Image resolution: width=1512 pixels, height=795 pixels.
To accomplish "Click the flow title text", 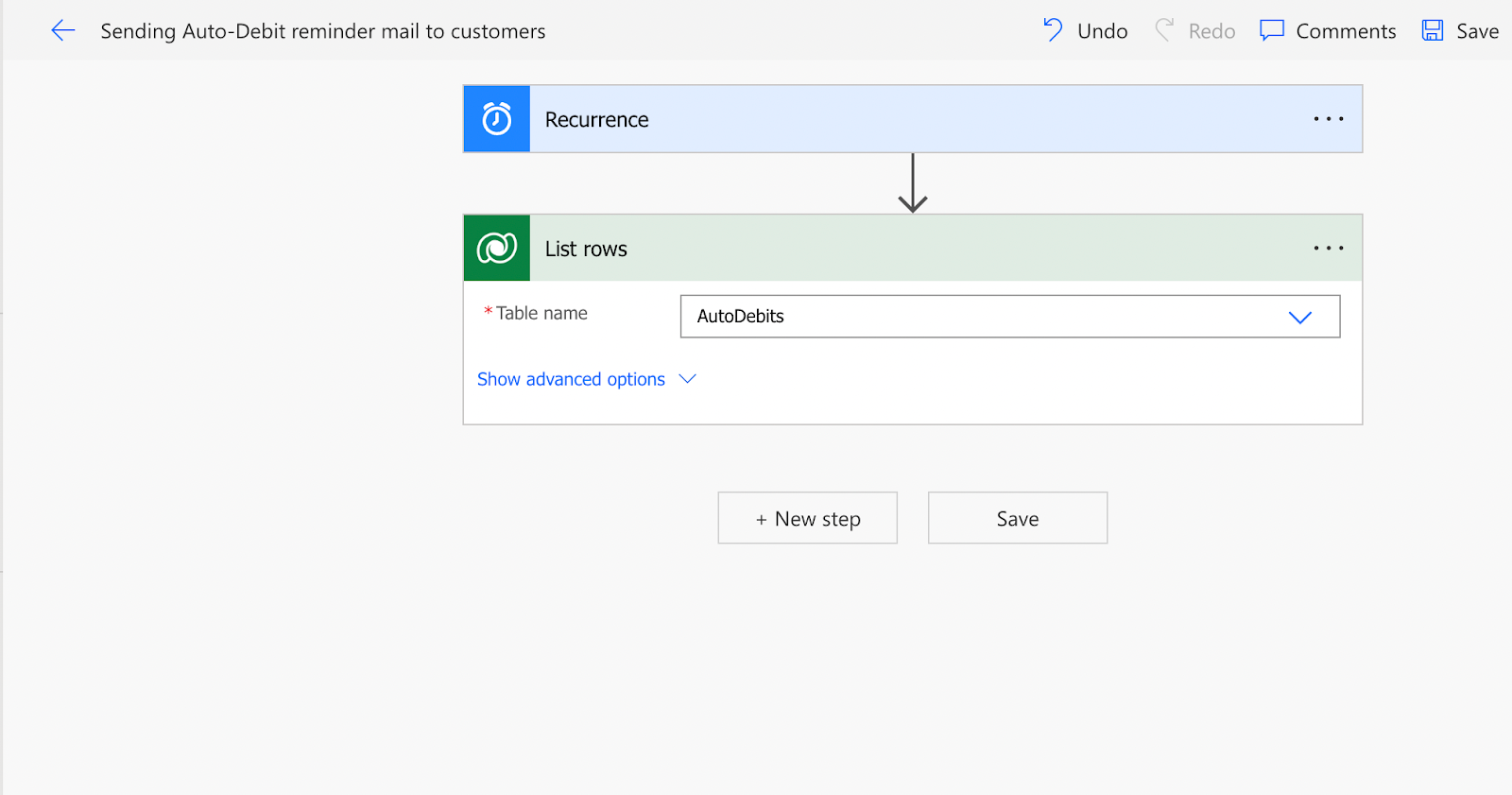I will pos(323,31).
